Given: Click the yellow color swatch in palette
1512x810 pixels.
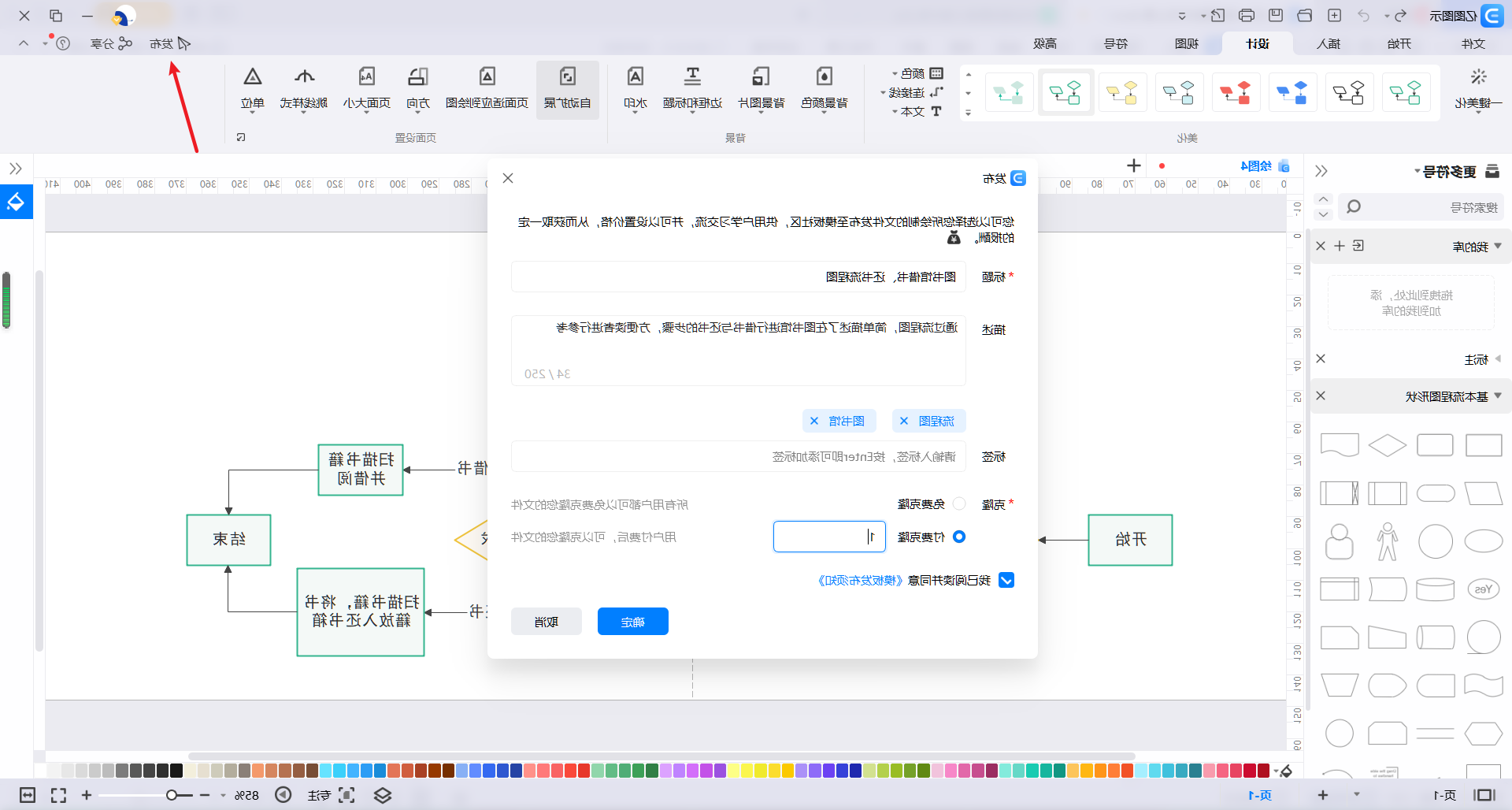Looking at the screenshot, I should [x=747, y=770].
